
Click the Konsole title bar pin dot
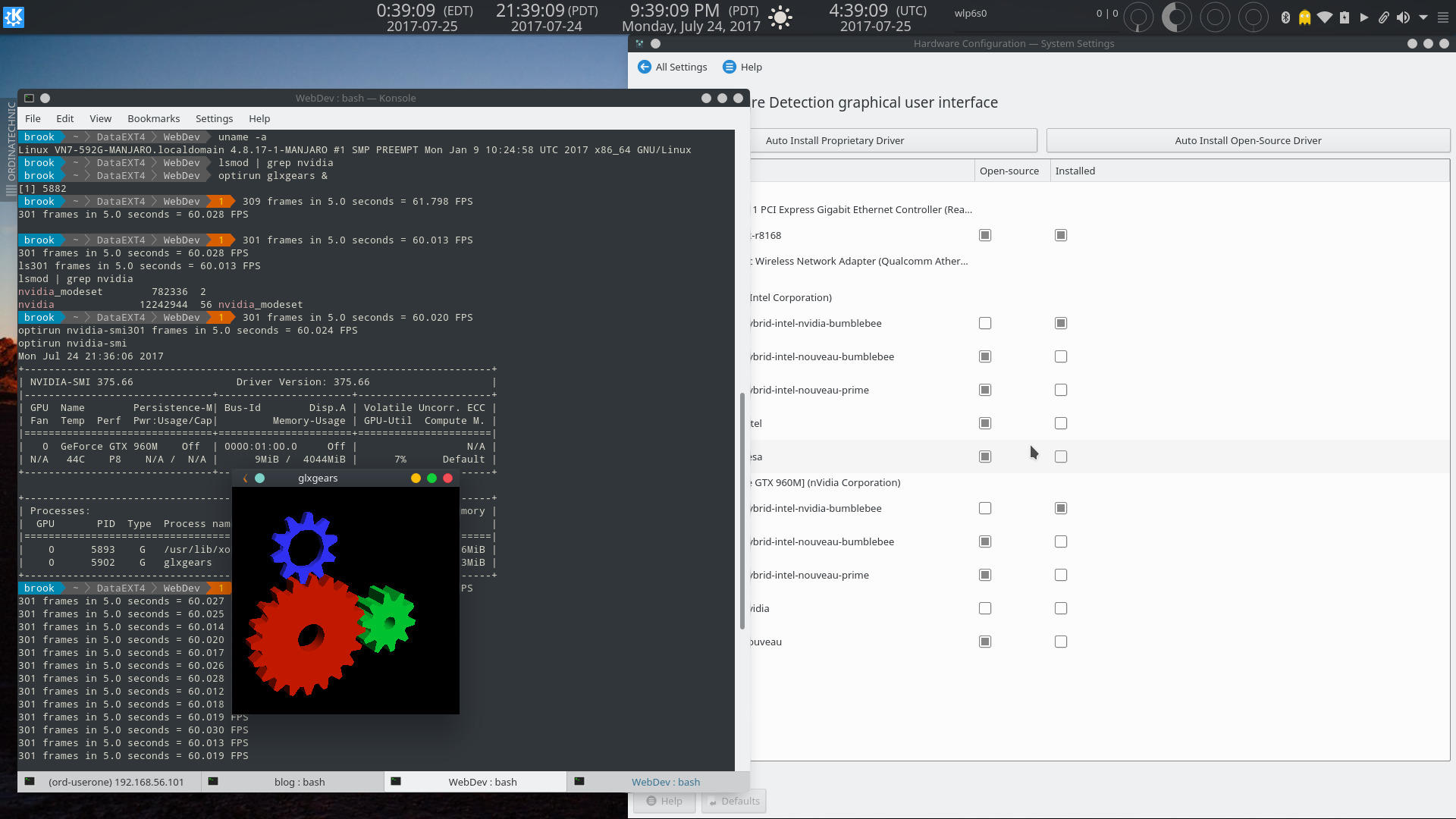(x=45, y=98)
